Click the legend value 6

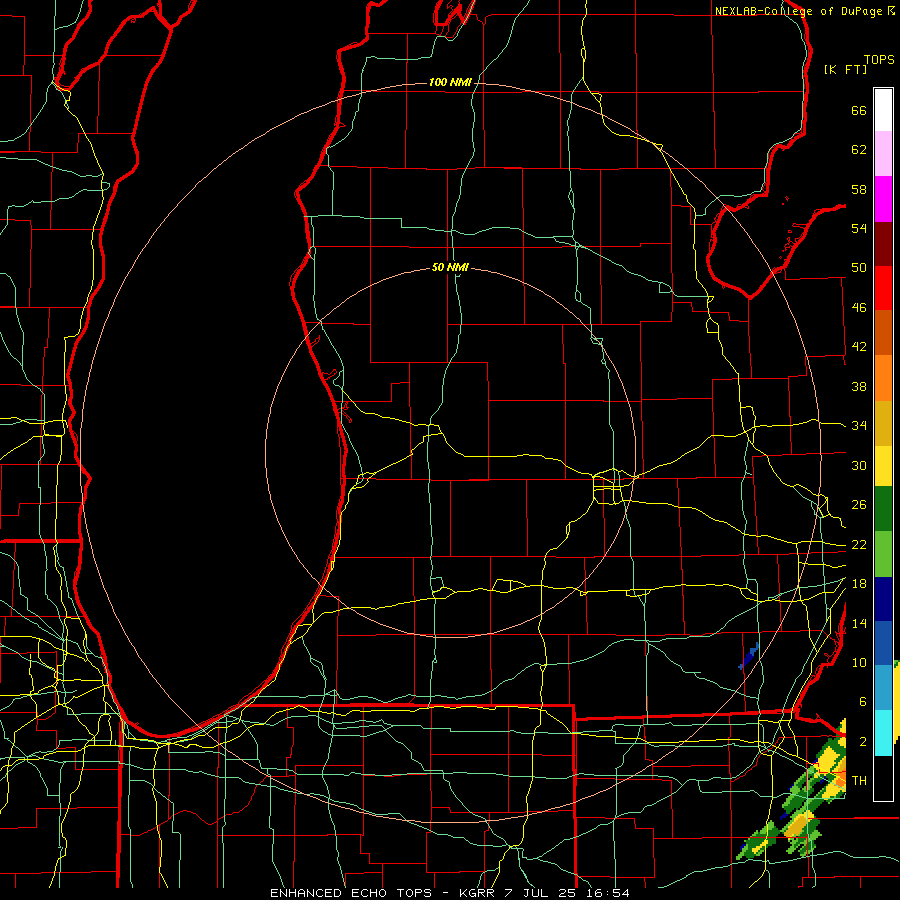(862, 702)
